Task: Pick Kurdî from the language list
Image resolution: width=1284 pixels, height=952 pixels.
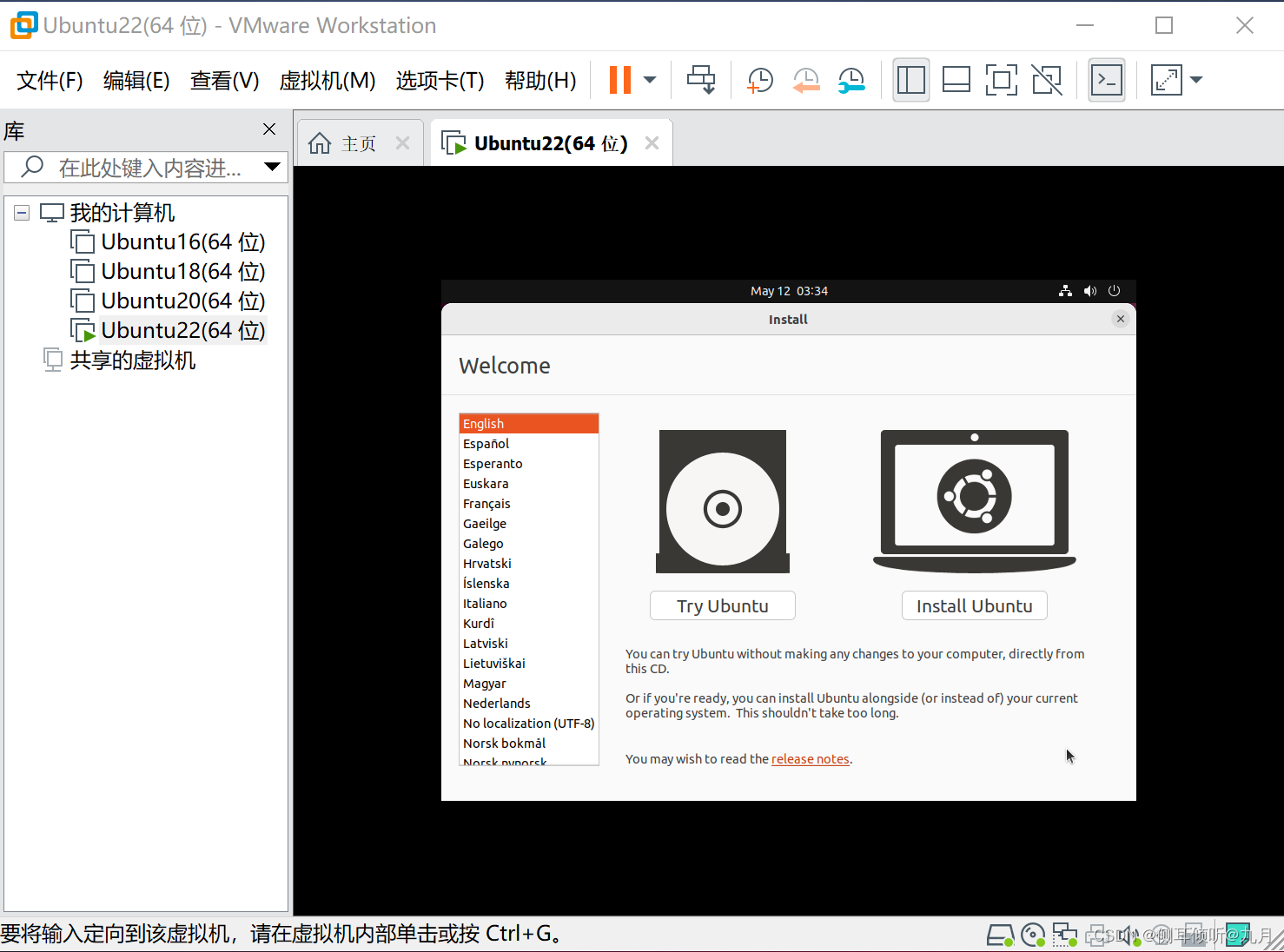Action: point(529,624)
